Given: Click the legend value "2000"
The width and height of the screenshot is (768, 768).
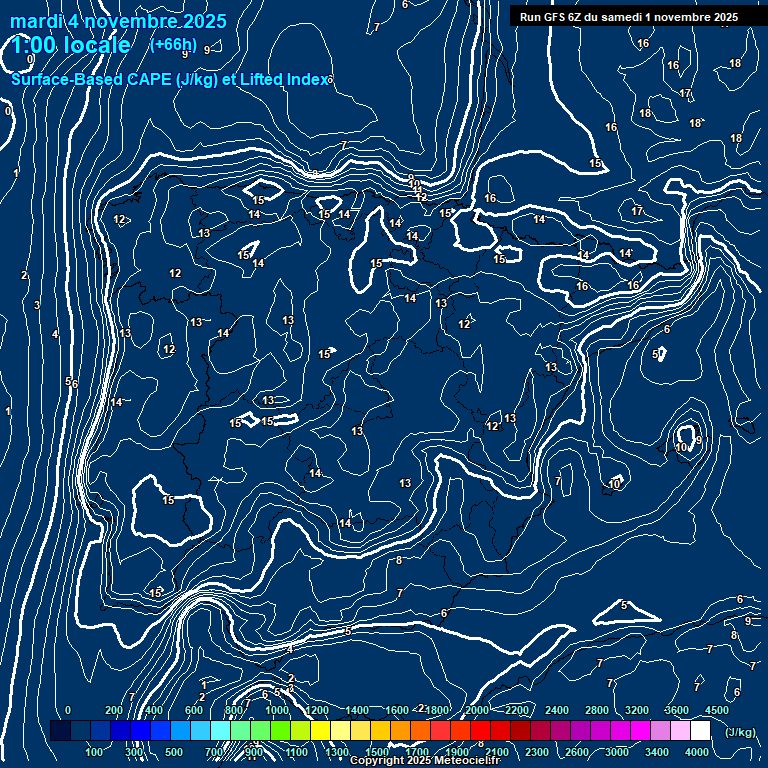Looking at the screenshot, I should click(477, 710).
